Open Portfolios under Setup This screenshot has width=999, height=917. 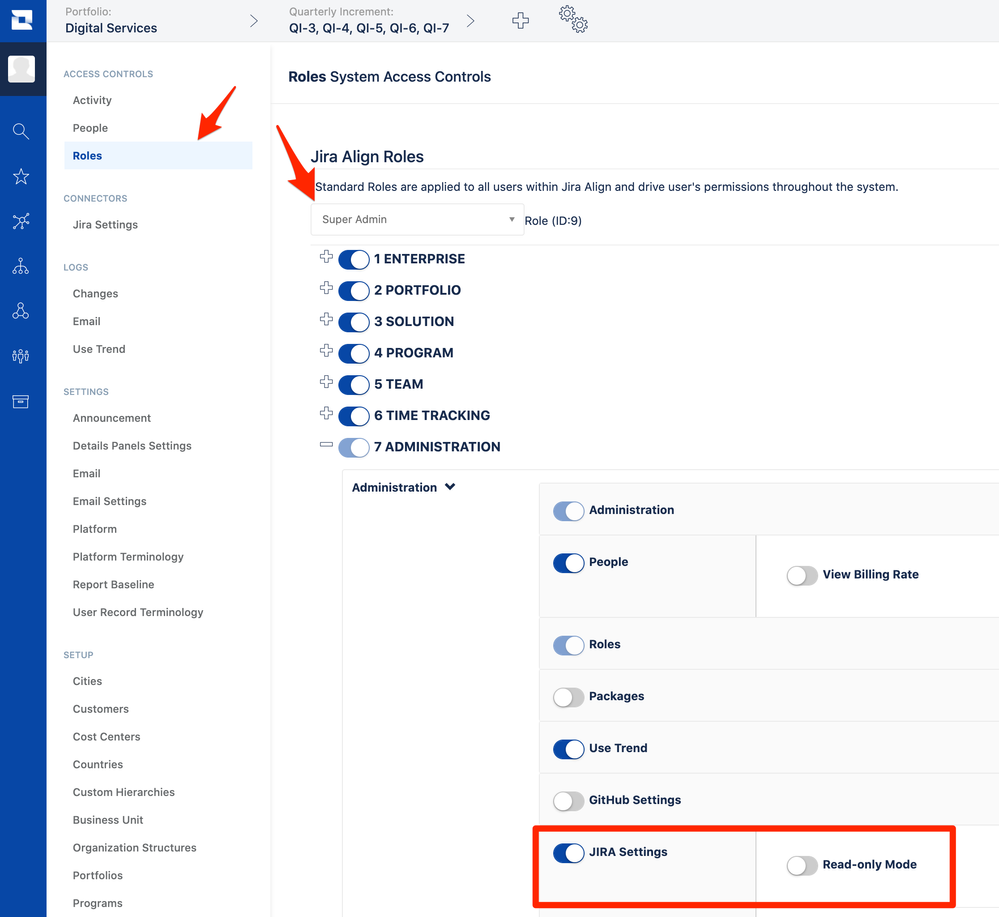(97, 876)
